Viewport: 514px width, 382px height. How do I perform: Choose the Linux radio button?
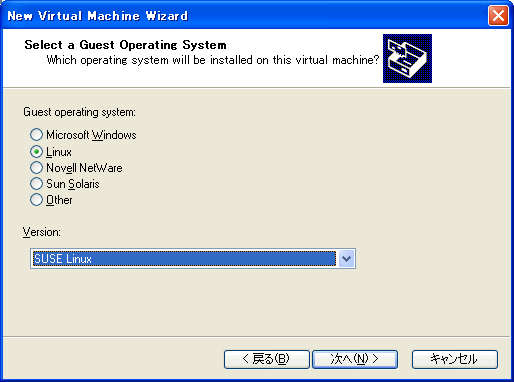tap(36, 152)
